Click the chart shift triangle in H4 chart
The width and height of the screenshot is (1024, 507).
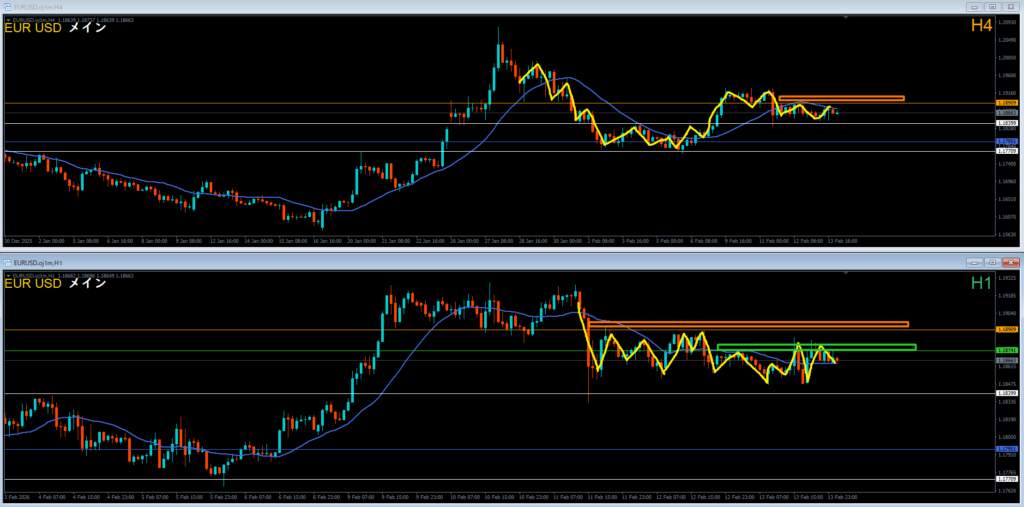[x=846, y=20]
